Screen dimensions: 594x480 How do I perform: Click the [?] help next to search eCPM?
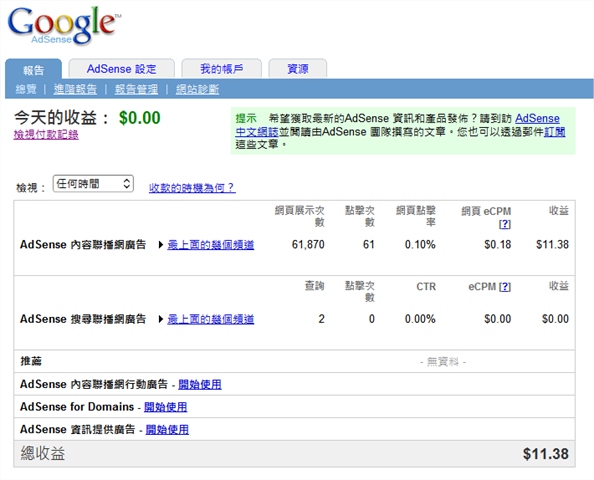[505, 287]
